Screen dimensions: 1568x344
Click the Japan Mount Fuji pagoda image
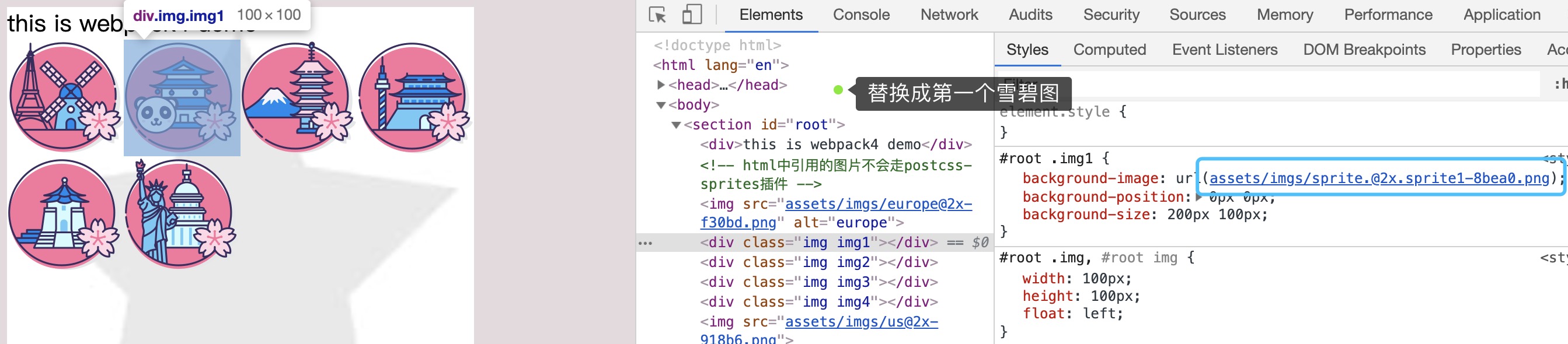[x=297, y=97]
